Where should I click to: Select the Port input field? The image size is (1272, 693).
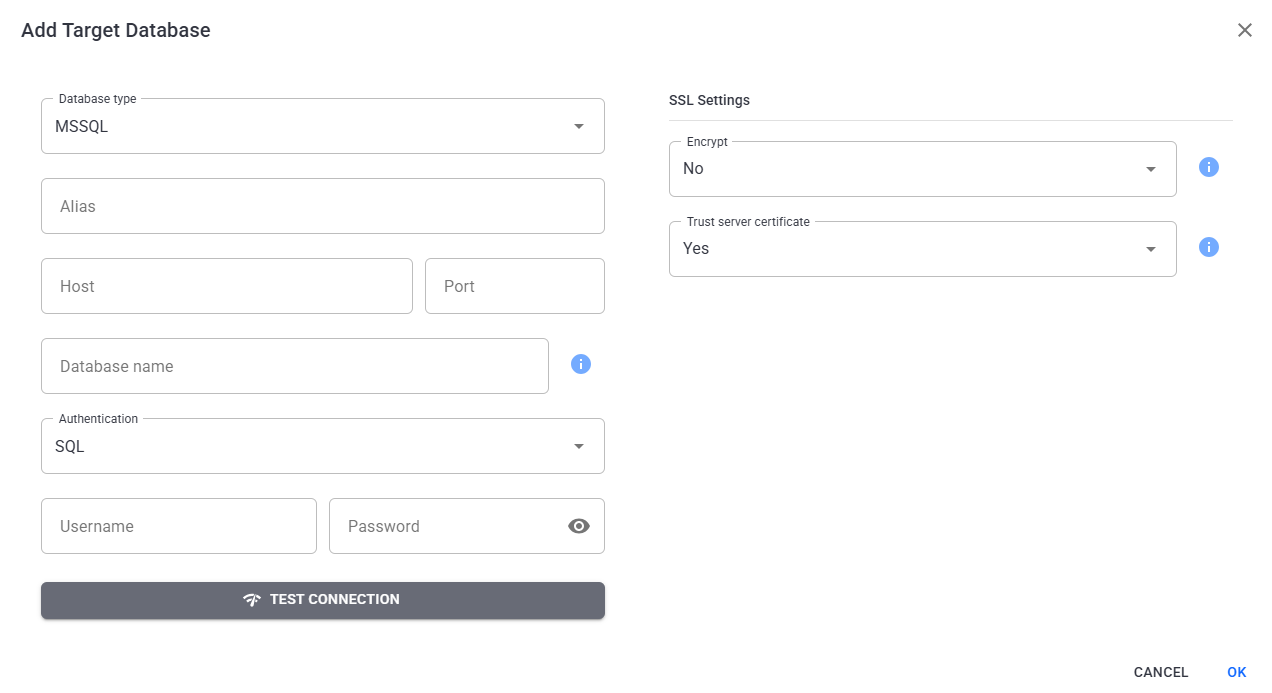tap(515, 286)
